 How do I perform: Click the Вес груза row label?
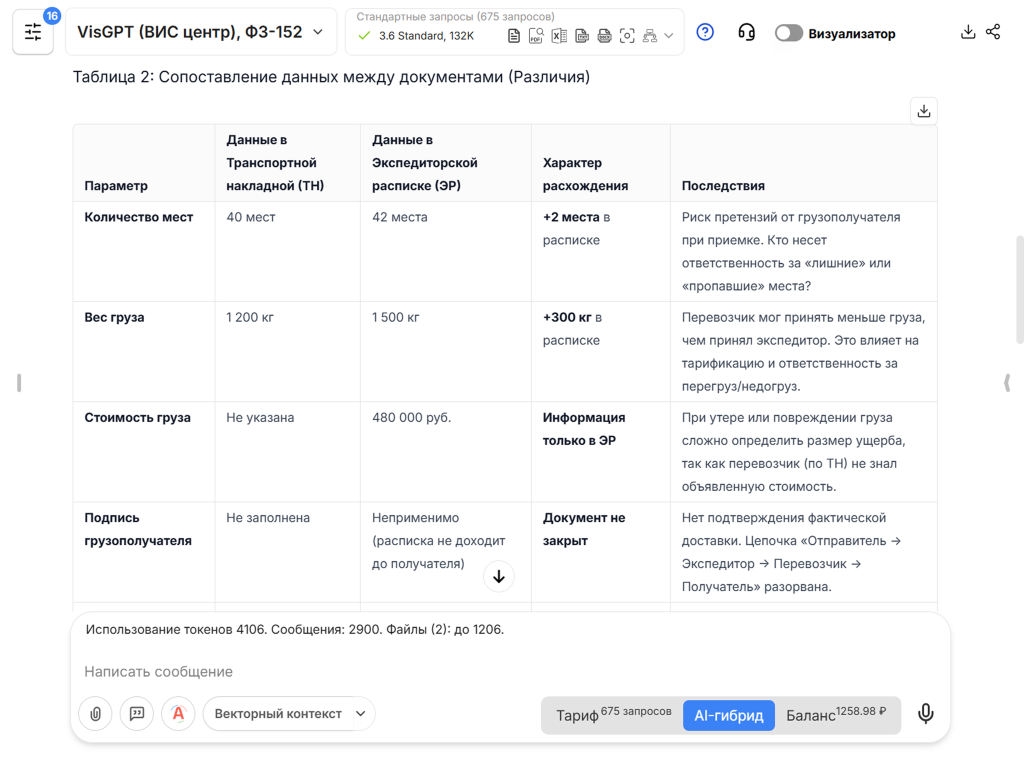pyautogui.click(x=114, y=317)
